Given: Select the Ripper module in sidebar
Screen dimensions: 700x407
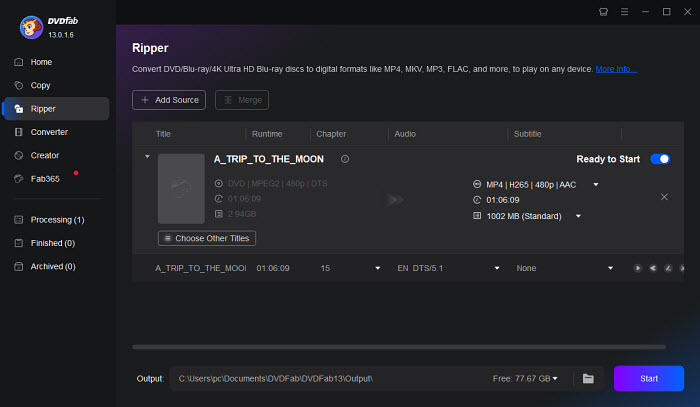Looking at the screenshot, I should pos(56,108).
